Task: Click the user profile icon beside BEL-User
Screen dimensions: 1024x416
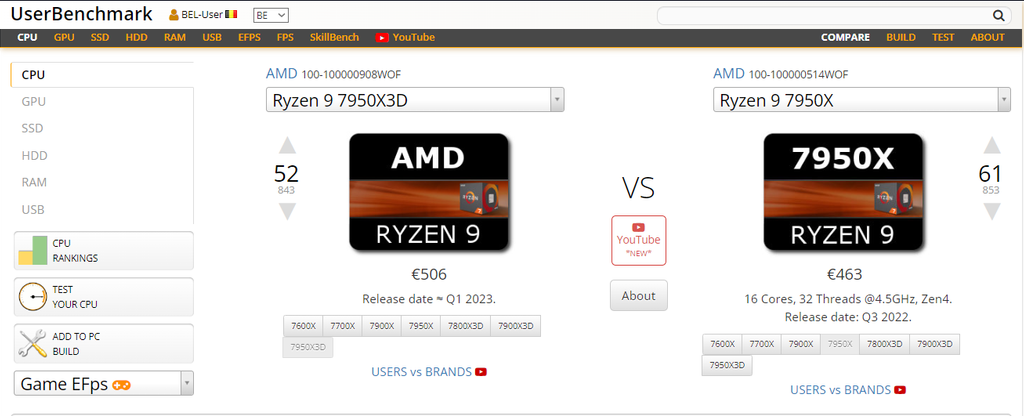Action: pos(174,15)
